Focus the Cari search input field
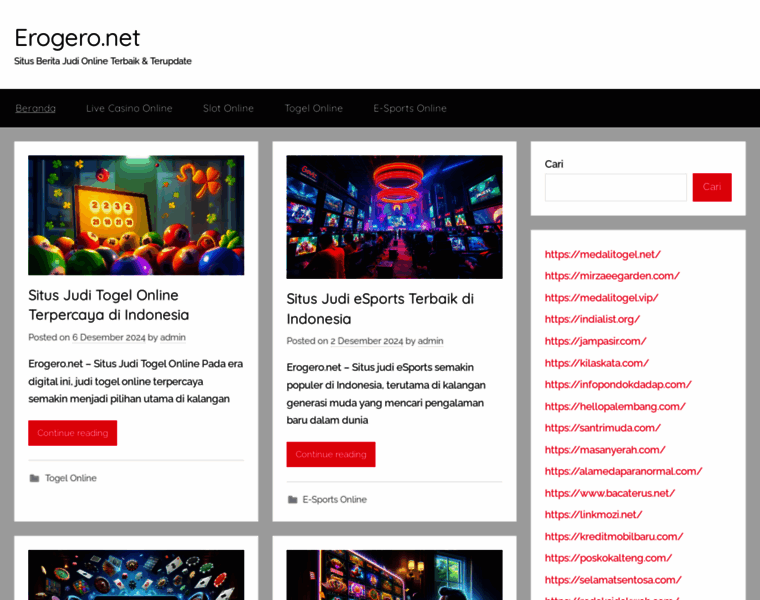 click(x=616, y=187)
